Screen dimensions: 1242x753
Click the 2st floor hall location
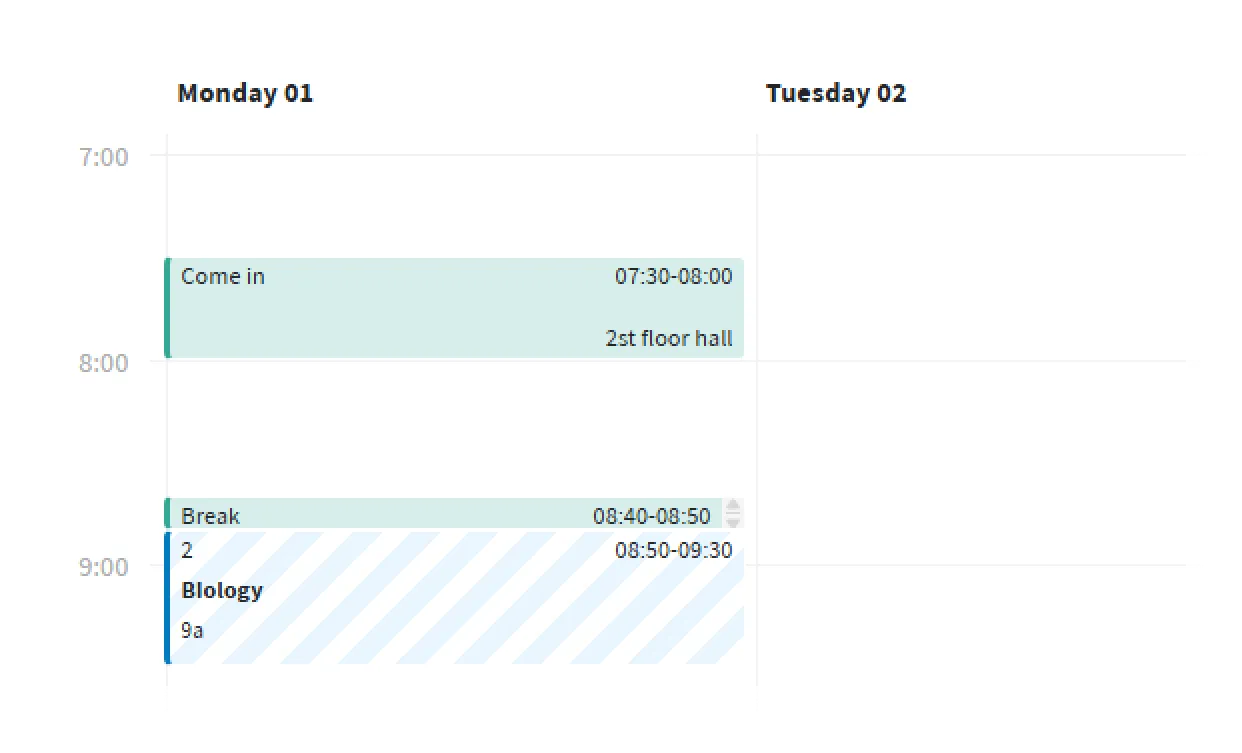tap(669, 338)
